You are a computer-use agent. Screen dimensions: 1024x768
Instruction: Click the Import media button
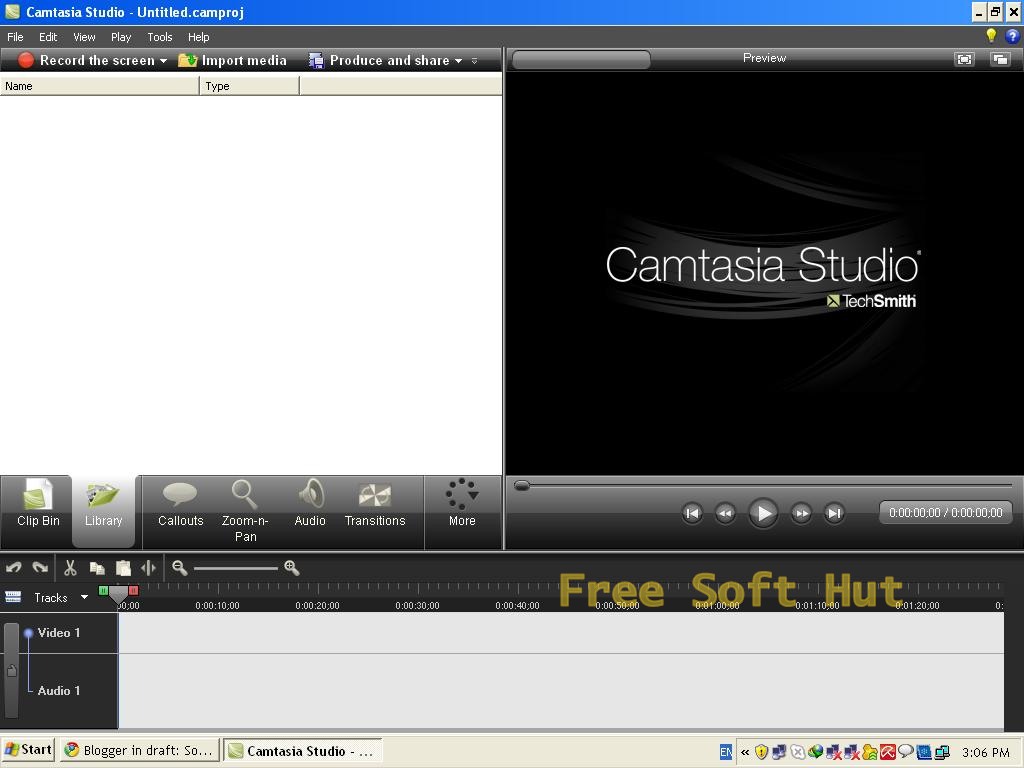pyautogui.click(x=232, y=60)
